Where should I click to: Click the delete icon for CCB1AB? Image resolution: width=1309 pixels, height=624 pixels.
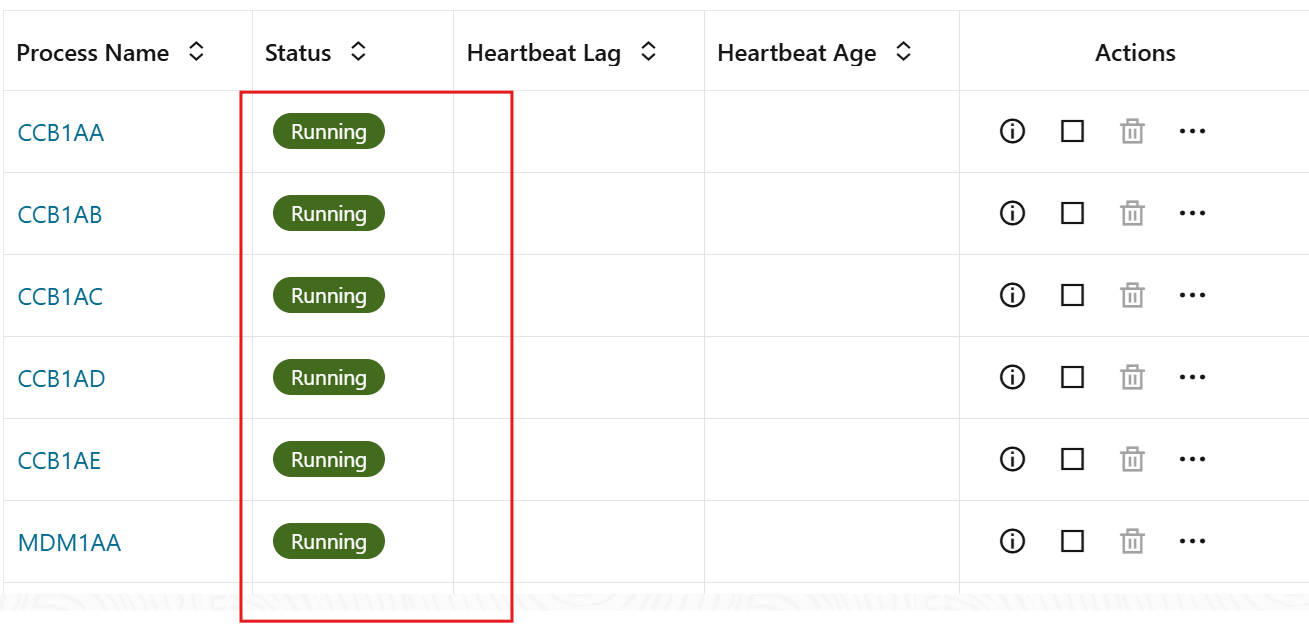point(1131,213)
